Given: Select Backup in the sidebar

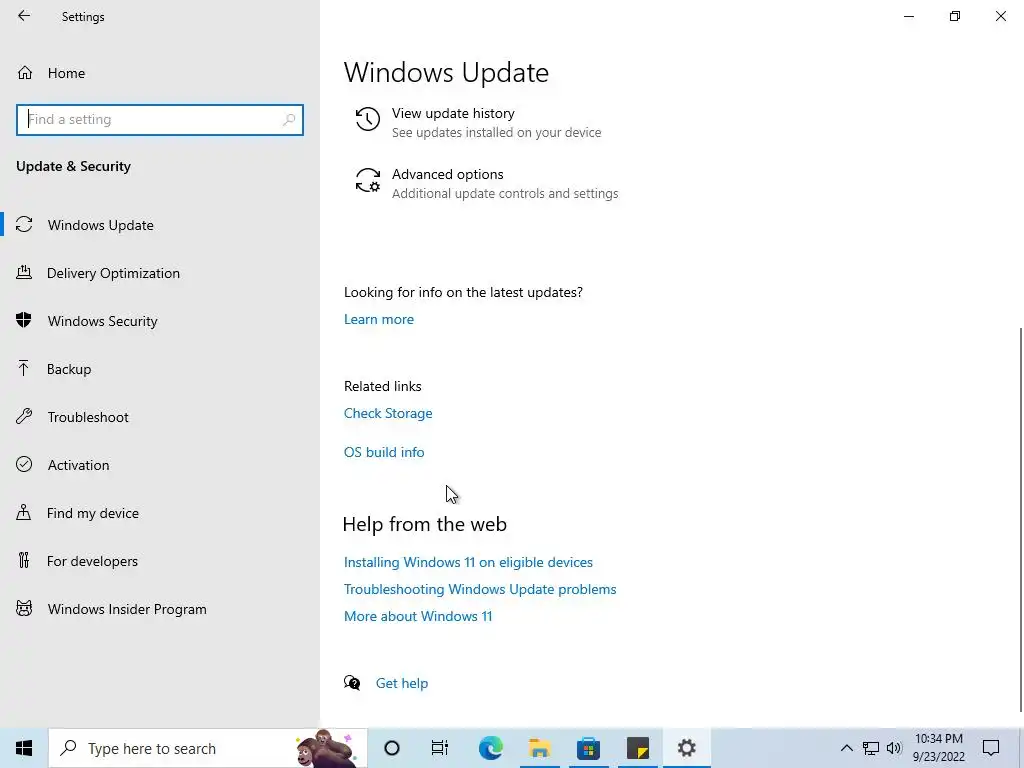Looking at the screenshot, I should (160, 369).
